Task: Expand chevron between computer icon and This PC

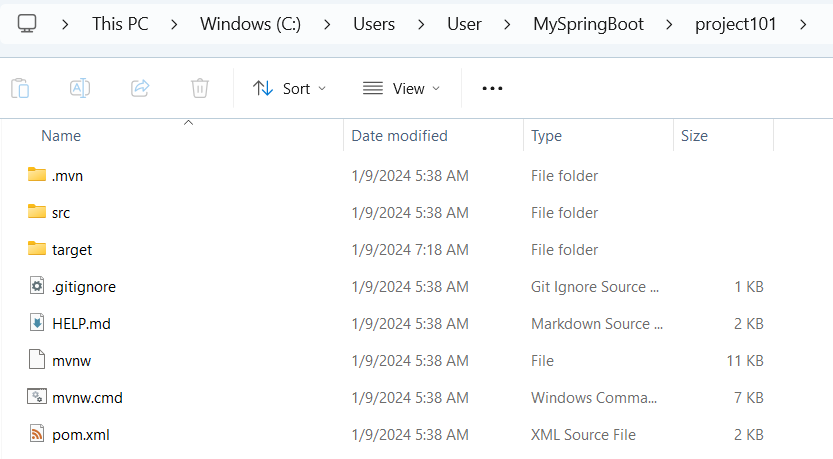Action: pos(65,24)
